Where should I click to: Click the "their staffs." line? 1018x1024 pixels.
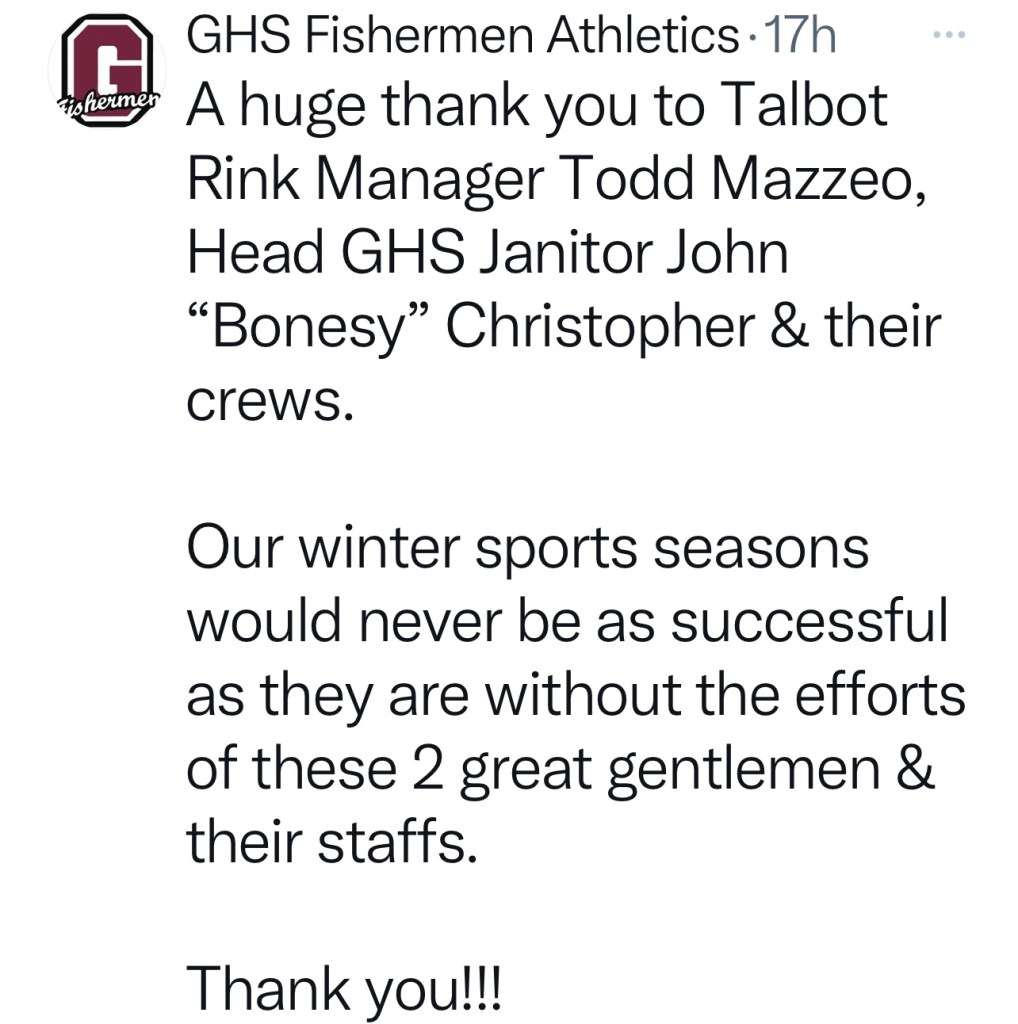pyautogui.click(x=327, y=844)
